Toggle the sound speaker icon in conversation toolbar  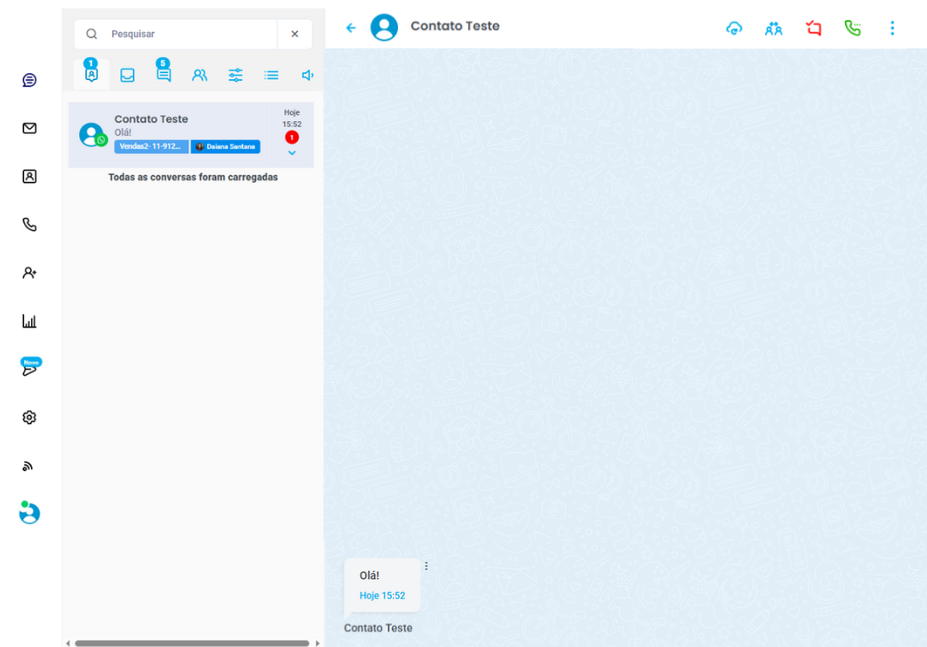click(x=307, y=75)
